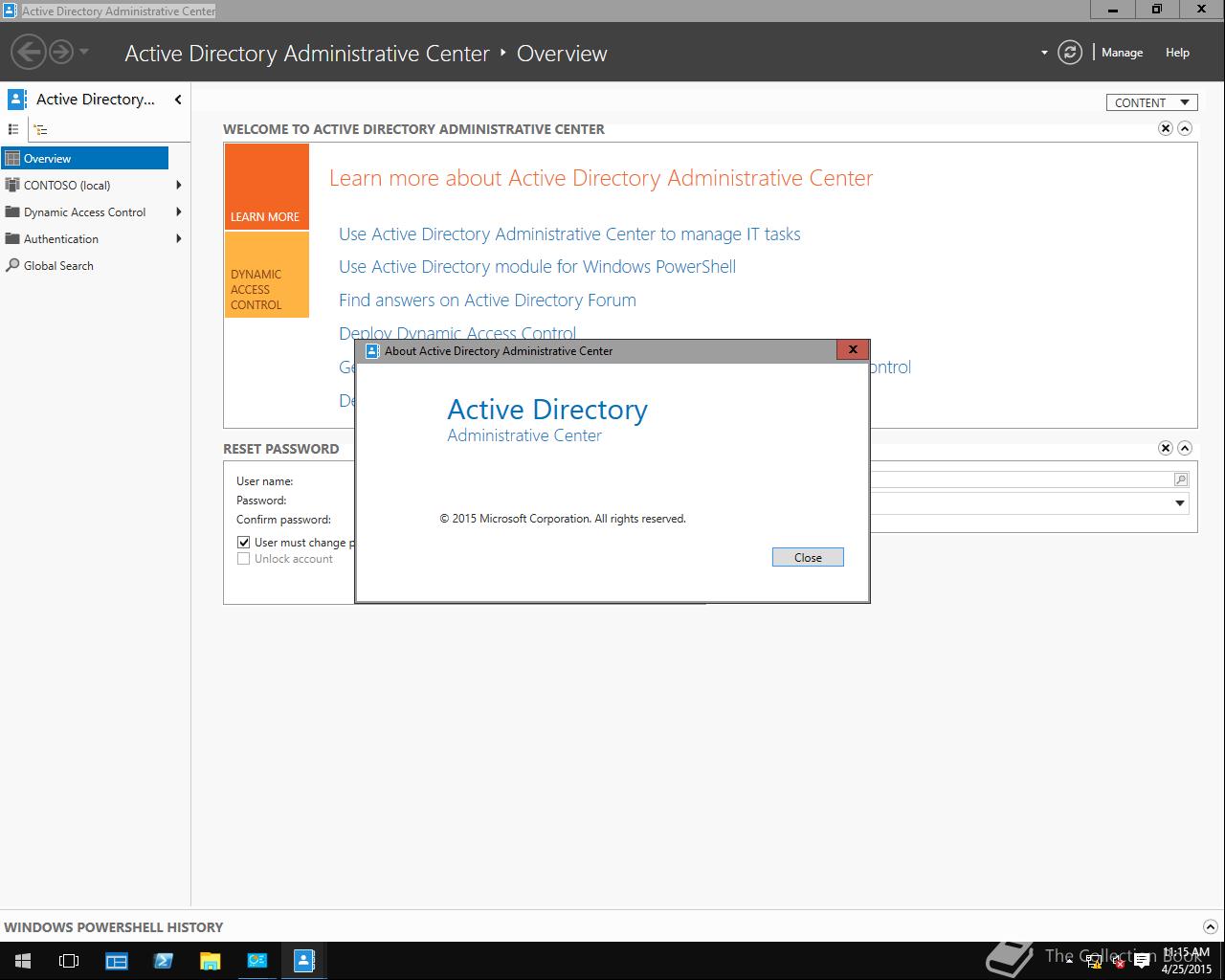This screenshot has height=980, width=1225.
Task: Open the action center notification icon
Action: 1141,962
